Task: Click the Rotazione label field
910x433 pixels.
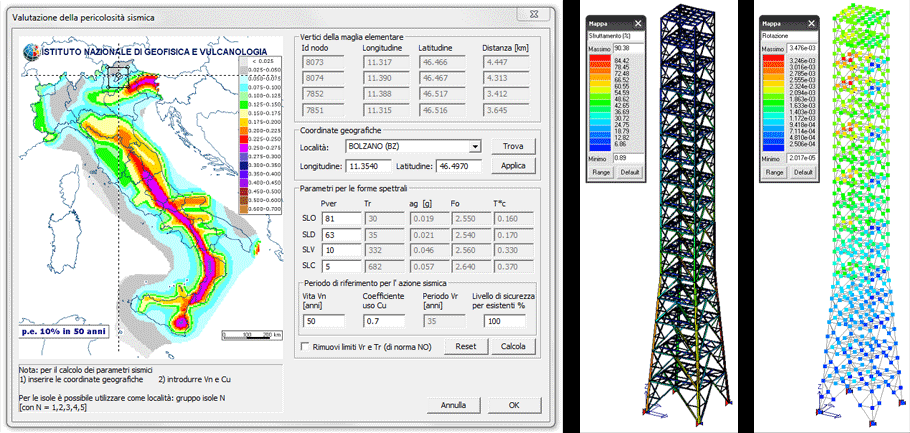Action: (789, 36)
